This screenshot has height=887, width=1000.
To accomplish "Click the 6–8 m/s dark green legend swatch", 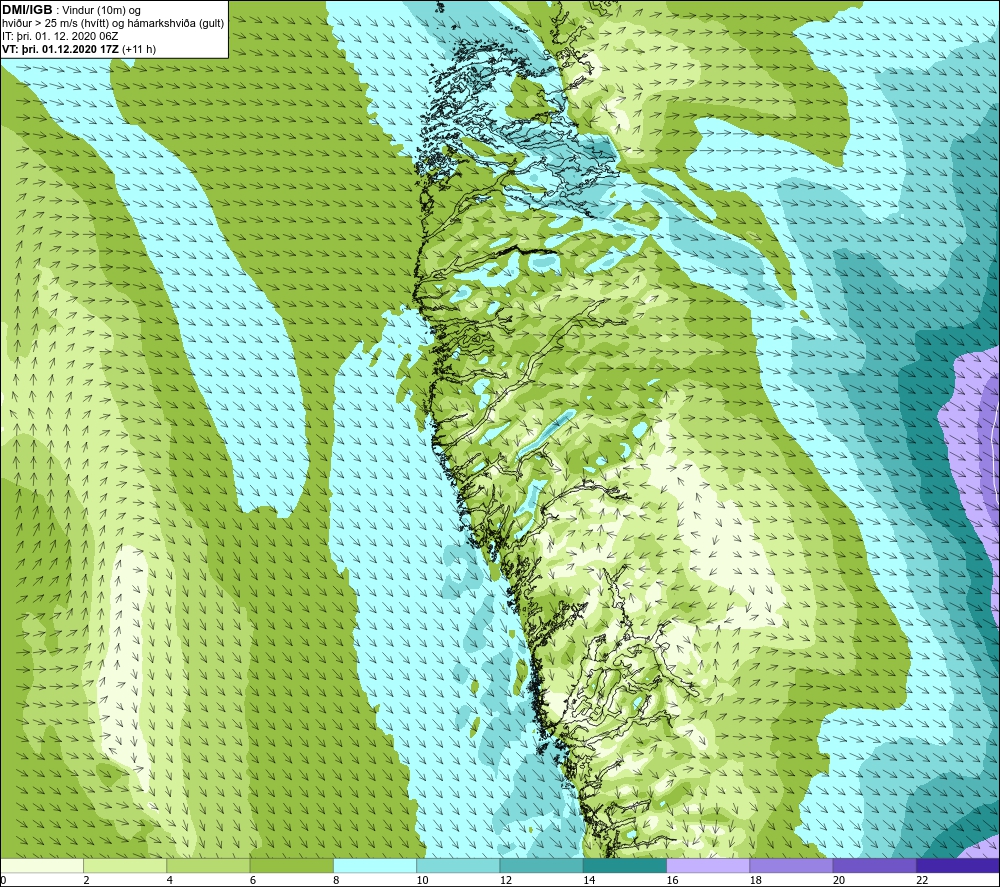I will tap(291, 865).
